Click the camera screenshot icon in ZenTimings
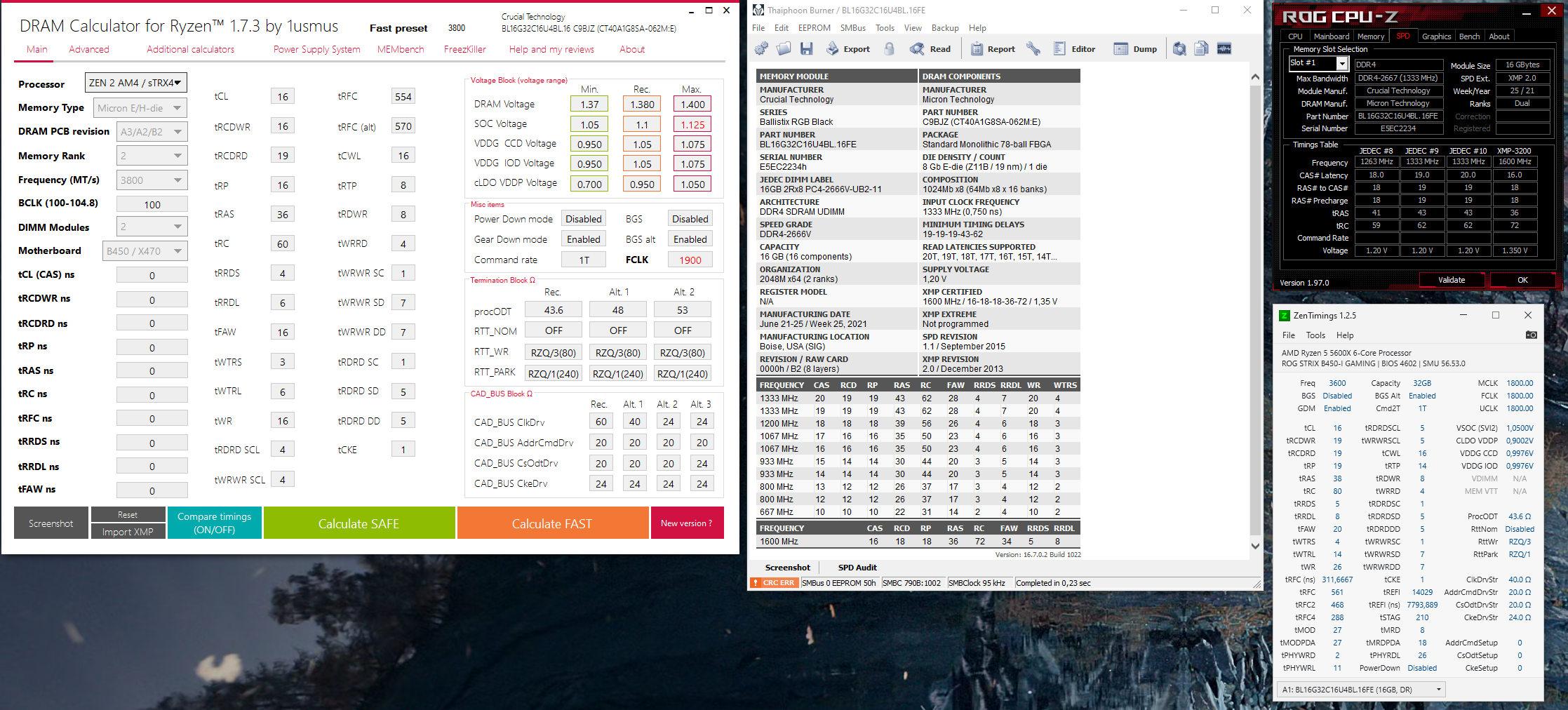 pyautogui.click(x=1531, y=335)
